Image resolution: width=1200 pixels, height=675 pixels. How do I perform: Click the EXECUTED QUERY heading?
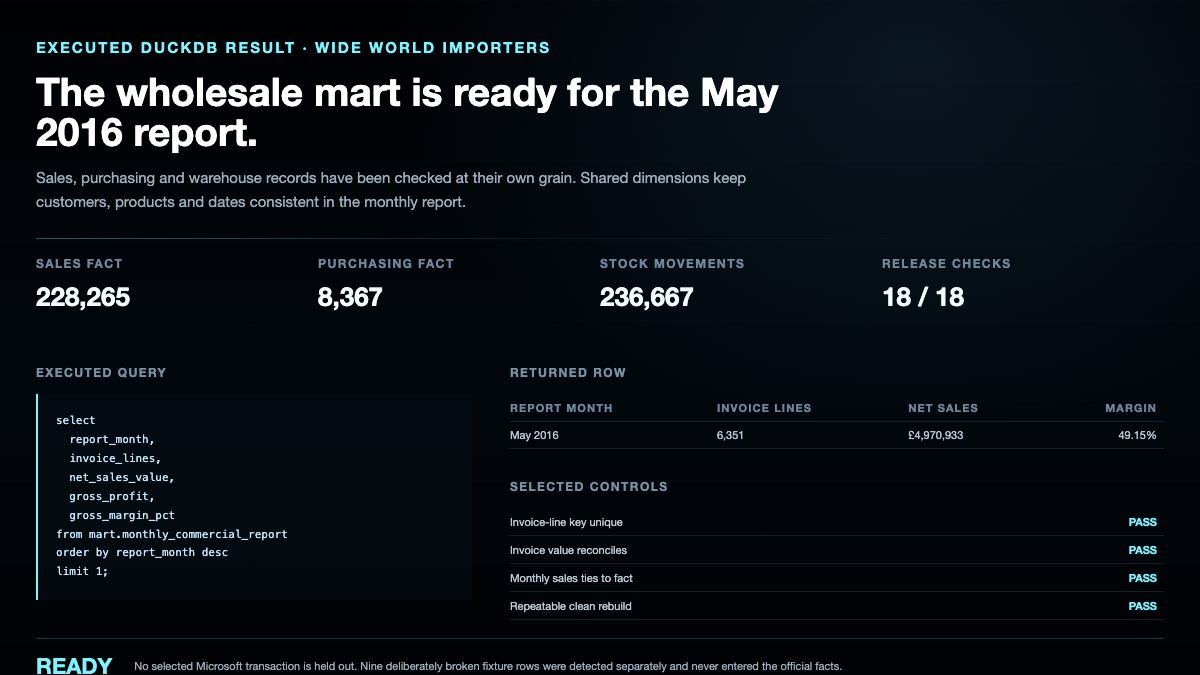point(101,373)
